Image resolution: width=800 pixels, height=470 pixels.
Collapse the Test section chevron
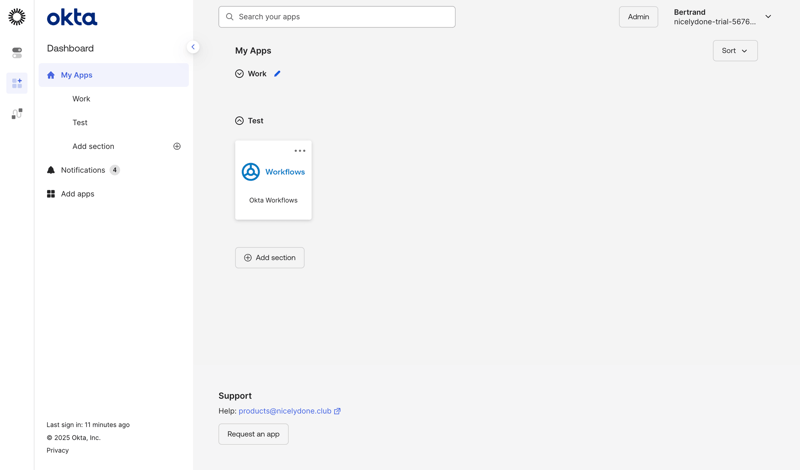tap(239, 121)
